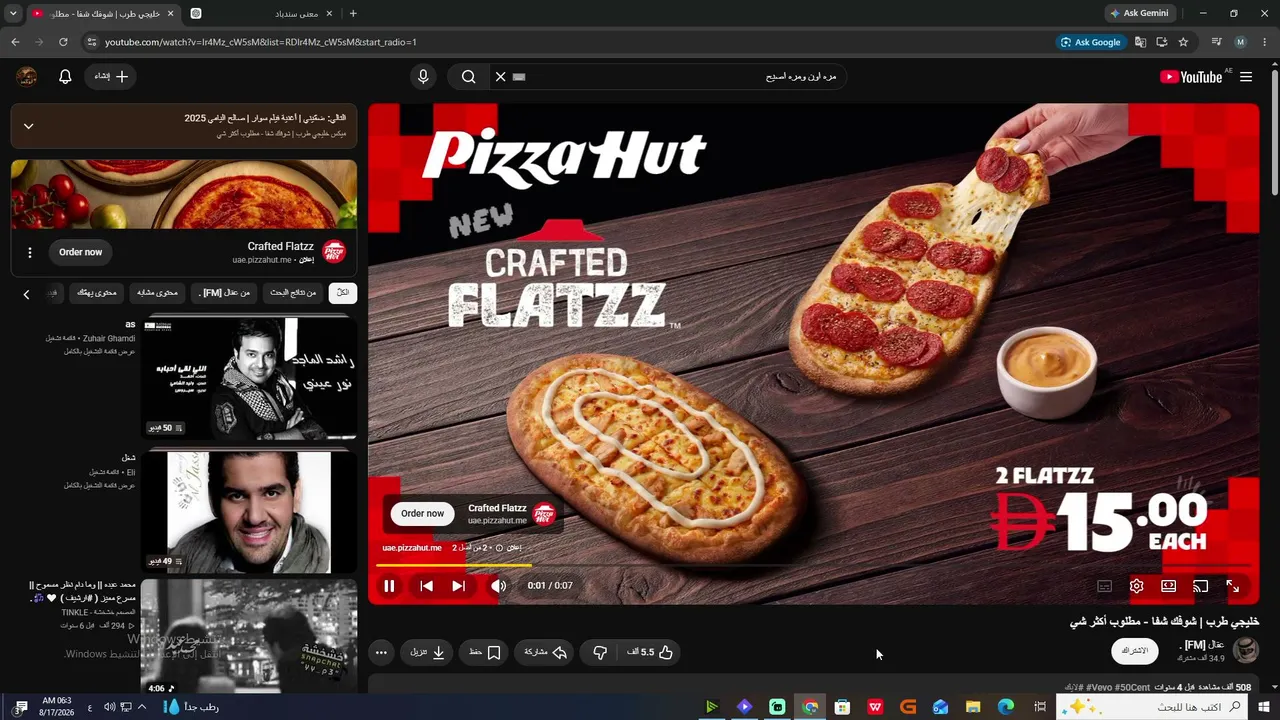Click the Ask Gemini button
Image resolution: width=1280 pixels, height=720 pixels.
coord(1139,13)
